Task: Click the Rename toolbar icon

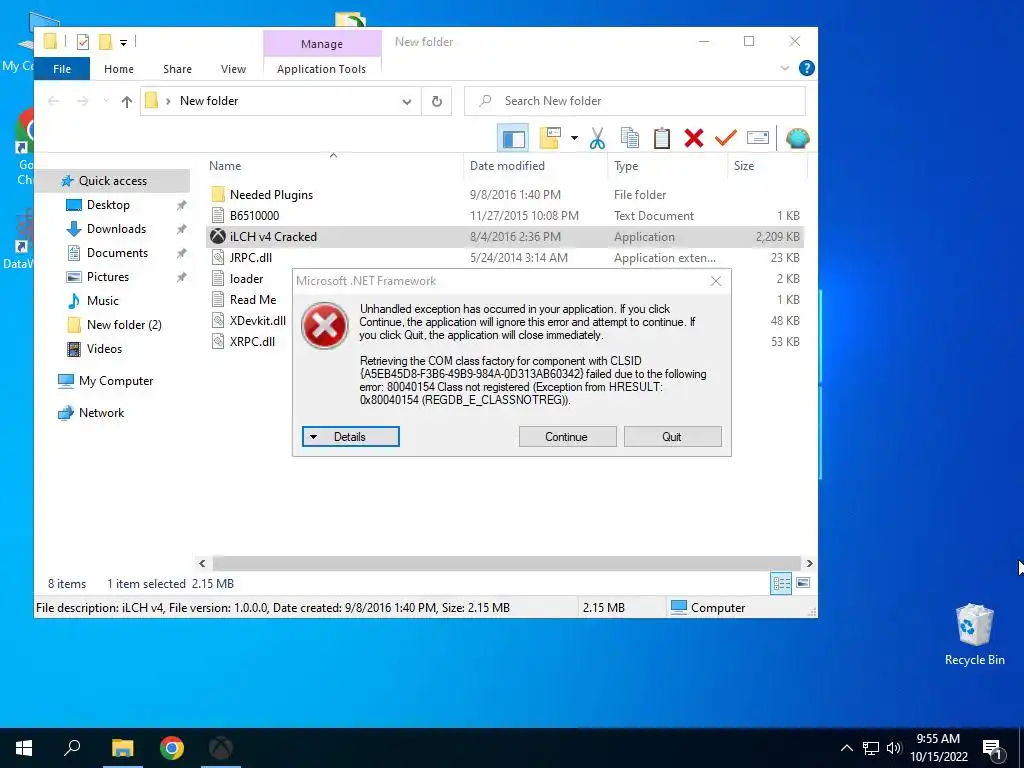Action: pyautogui.click(x=758, y=138)
